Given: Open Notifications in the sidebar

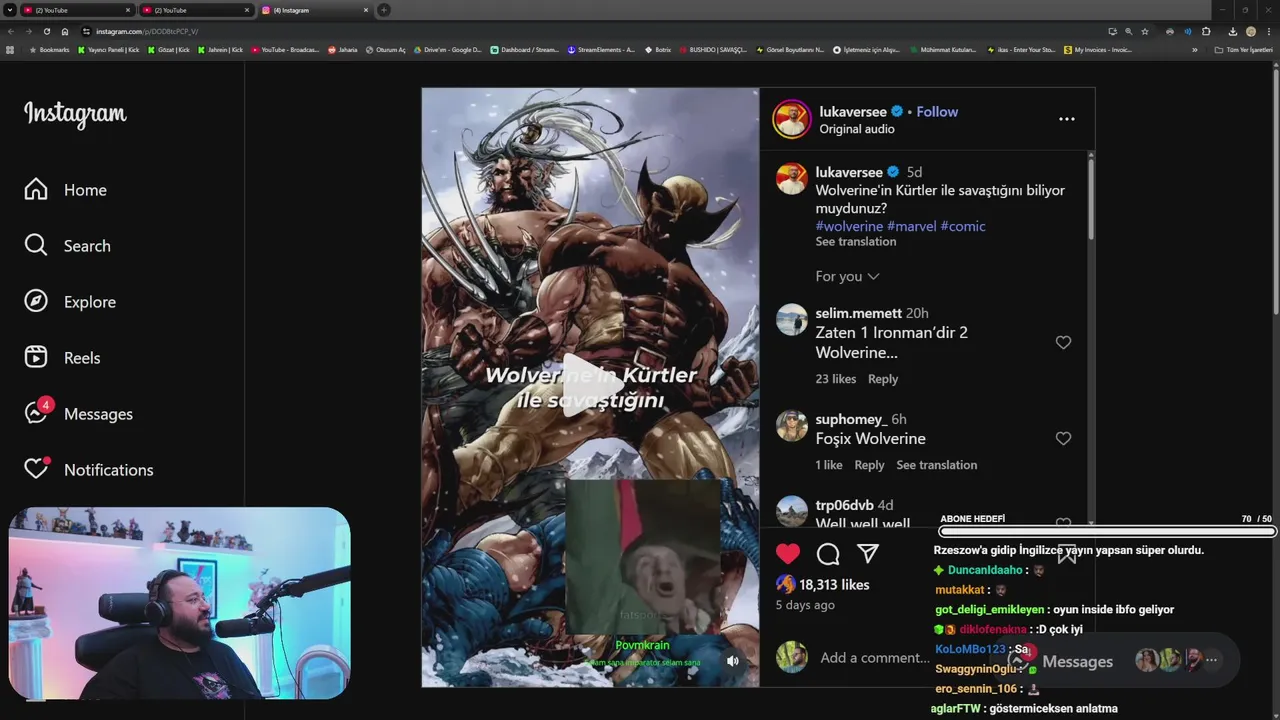Looking at the screenshot, I should (89, 469).
